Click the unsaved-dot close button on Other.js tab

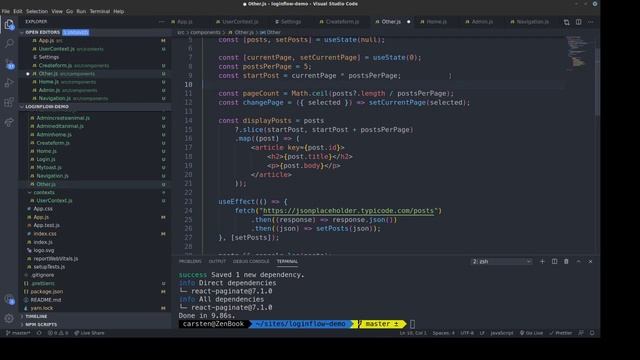(408, 22)
